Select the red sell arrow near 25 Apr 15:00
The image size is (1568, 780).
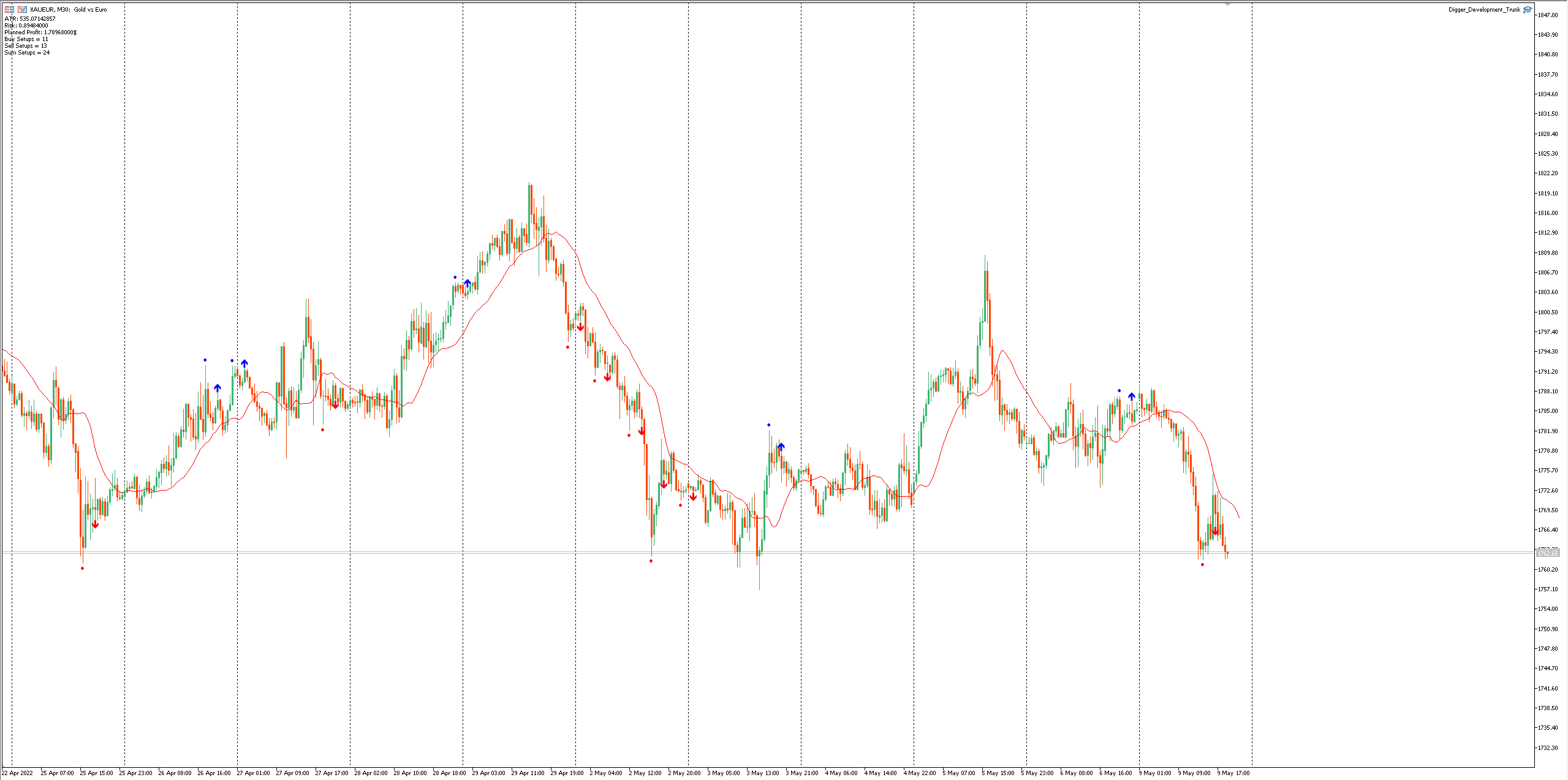coord(95,524)
